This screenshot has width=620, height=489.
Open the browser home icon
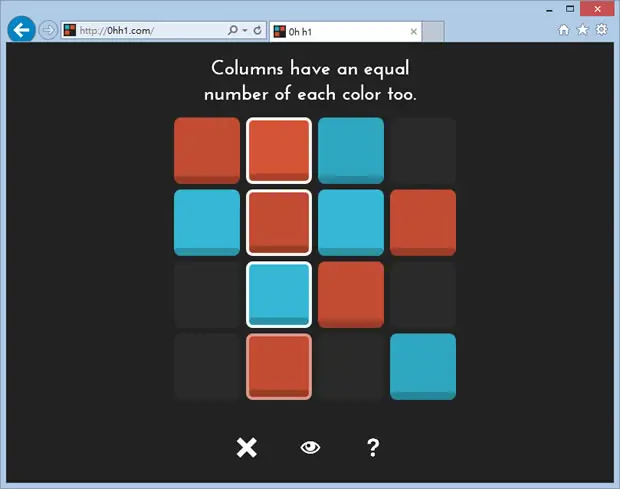564,30
